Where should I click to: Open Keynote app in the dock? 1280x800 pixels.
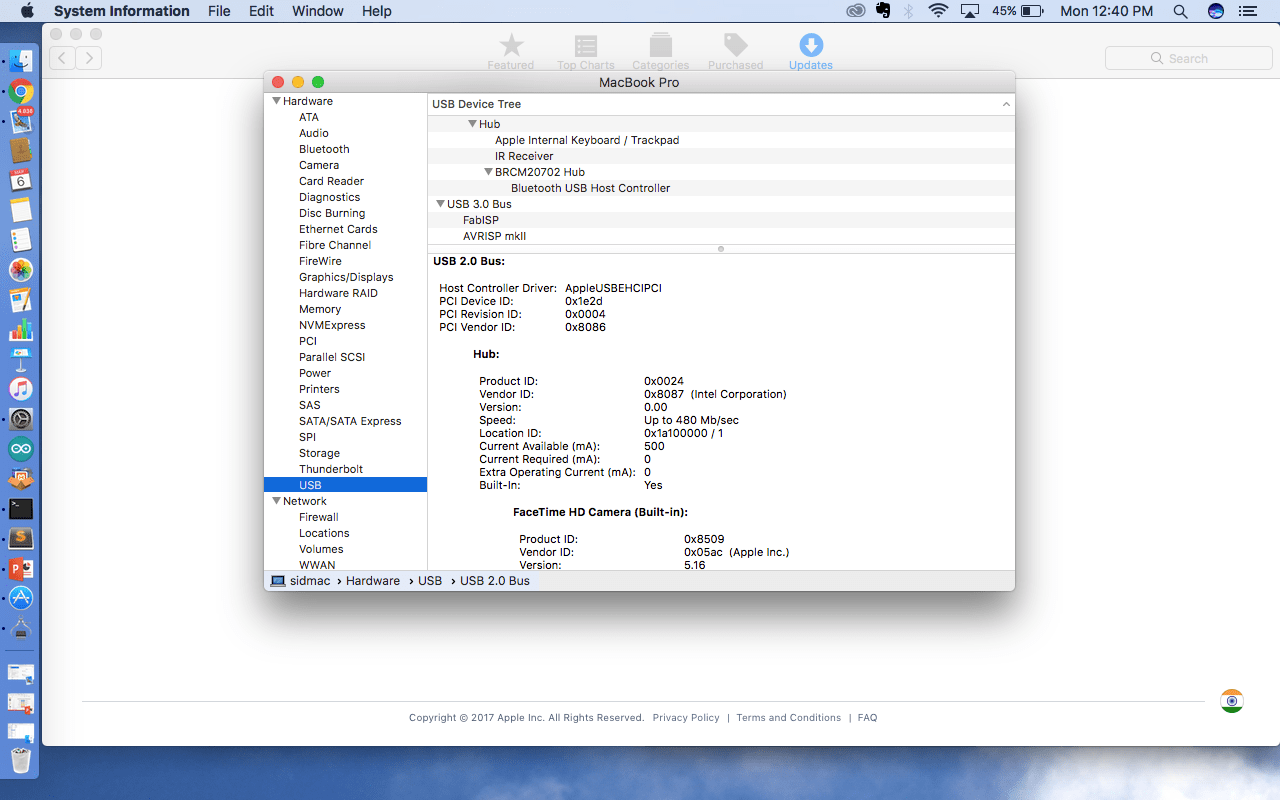pyautogui.click(x=21, y=359)
